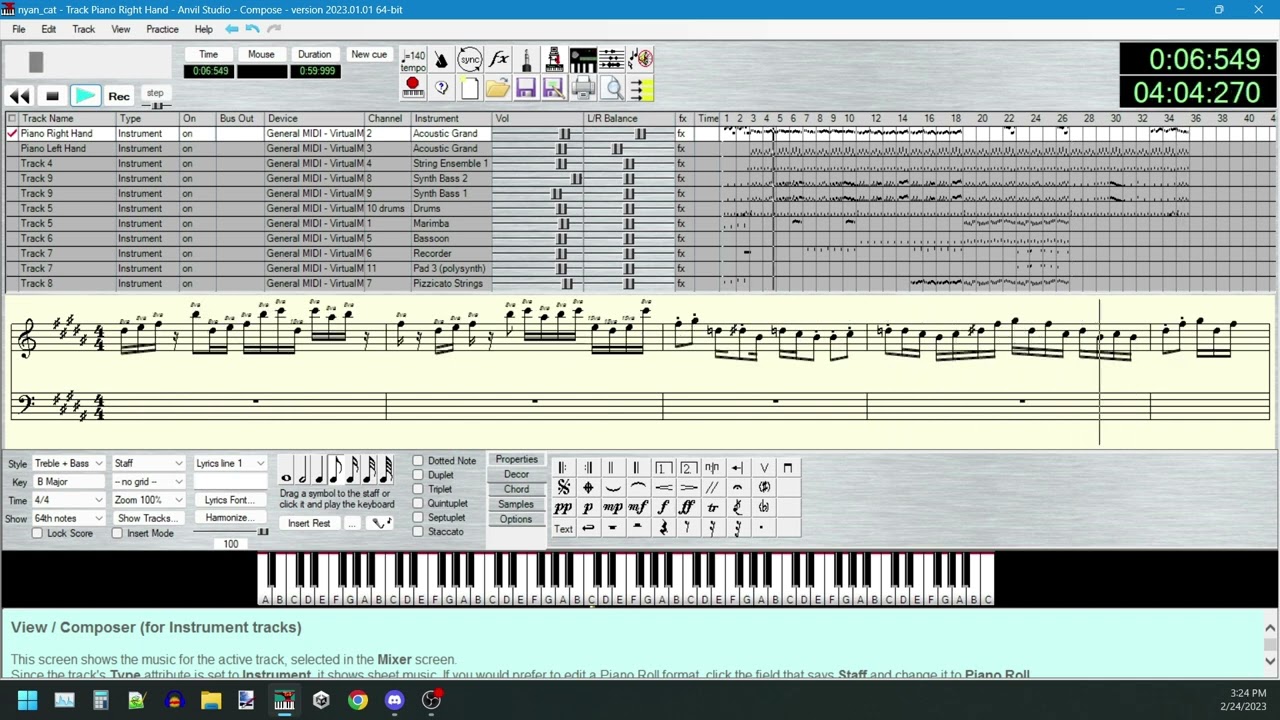1280x720 pixels.
Task: Adjust the Piano Left Hand L/R balance slider
Action: [x=617, y=149]
